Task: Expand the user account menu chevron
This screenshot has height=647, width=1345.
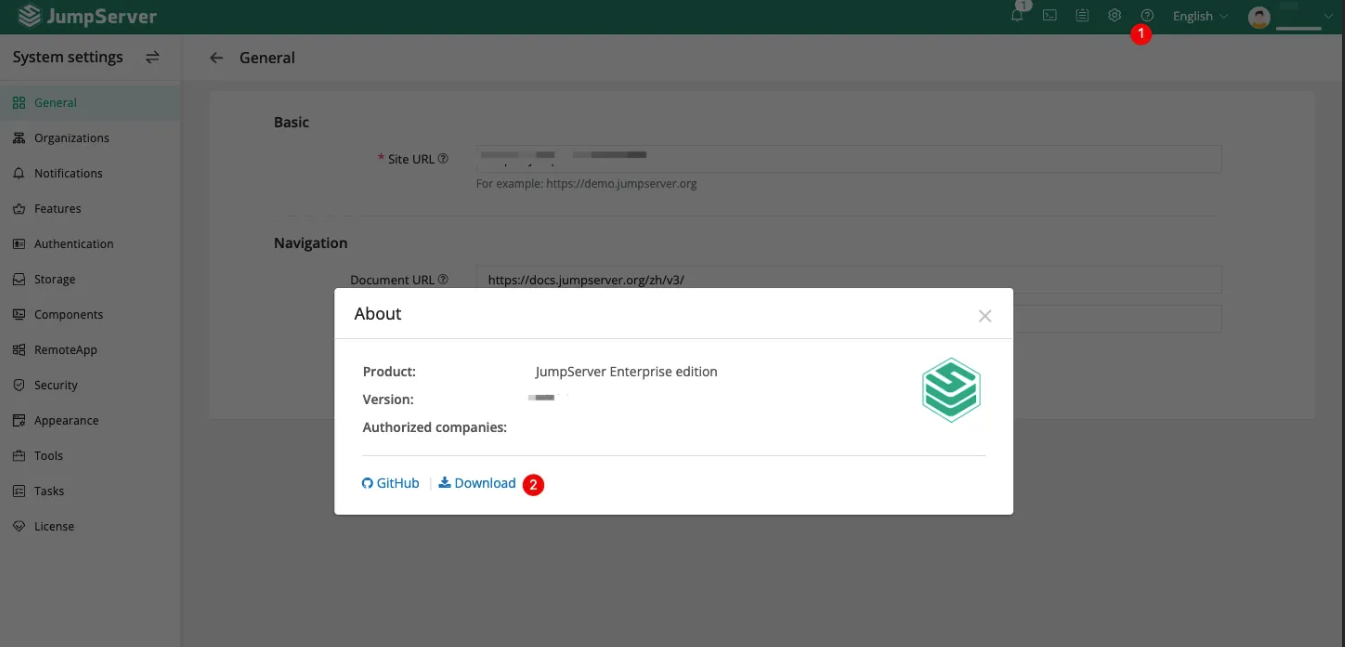Action: click(x=1328, y=16)
